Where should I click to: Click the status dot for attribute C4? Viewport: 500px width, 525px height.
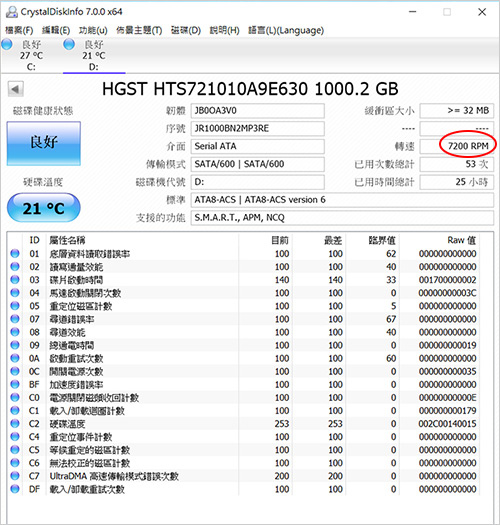coord(15,437)
